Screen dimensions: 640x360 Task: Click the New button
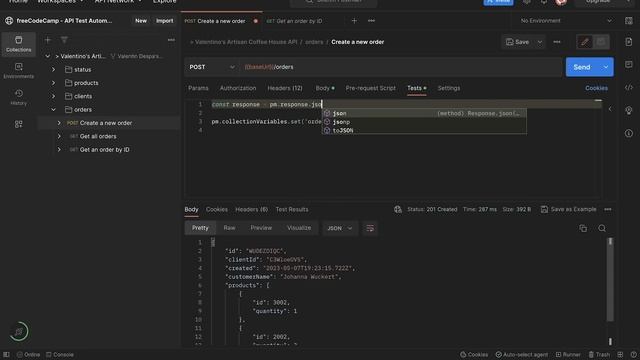point(141,21)
